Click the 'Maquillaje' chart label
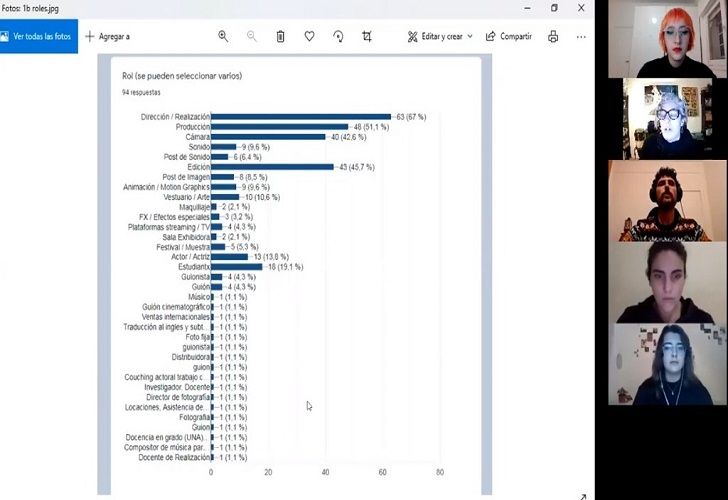728x500 pixels. pyautogui.click(x=195, y=207)
